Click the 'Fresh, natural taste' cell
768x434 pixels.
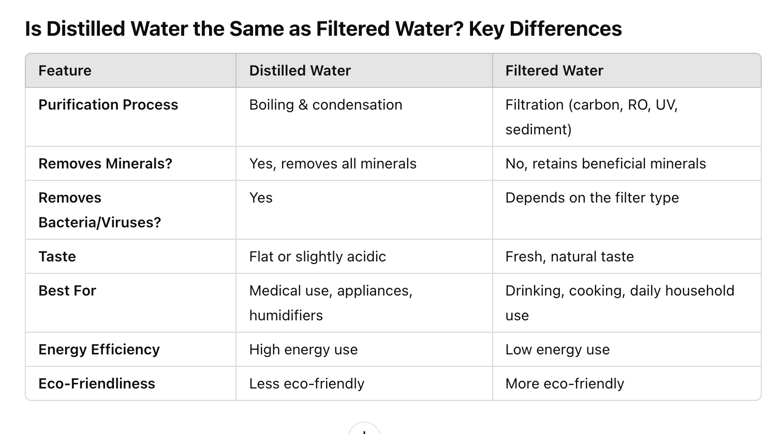[x=569, y=257]
